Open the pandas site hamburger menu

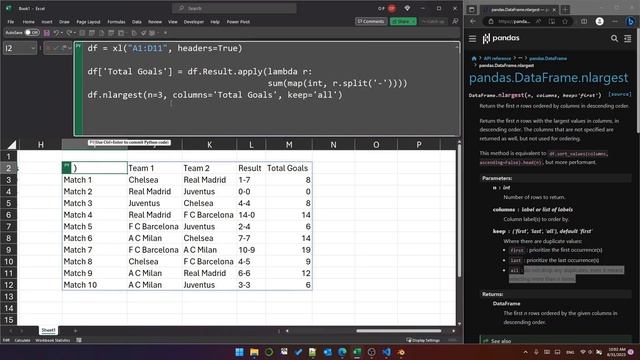tap(472, 38)
